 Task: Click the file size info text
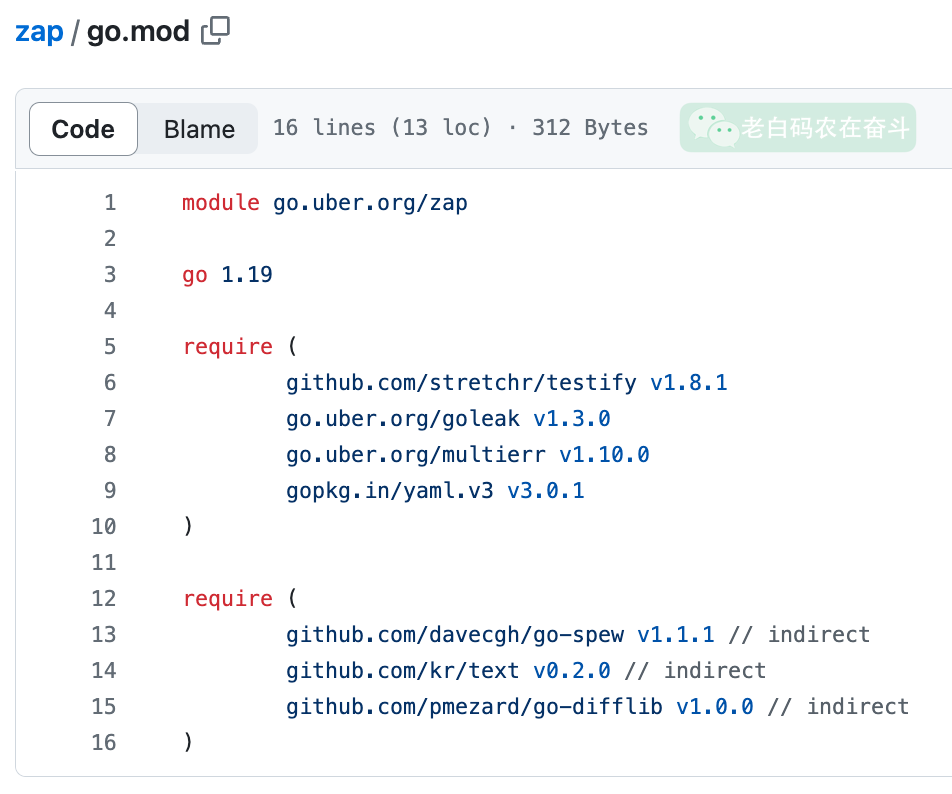tap(460, 128)
